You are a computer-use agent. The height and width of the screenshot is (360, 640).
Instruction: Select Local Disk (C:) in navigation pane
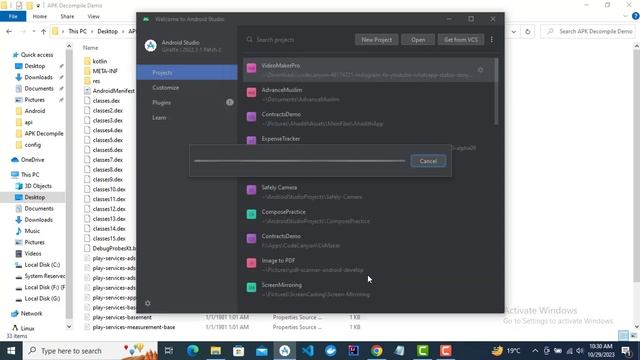coord(42,264)
